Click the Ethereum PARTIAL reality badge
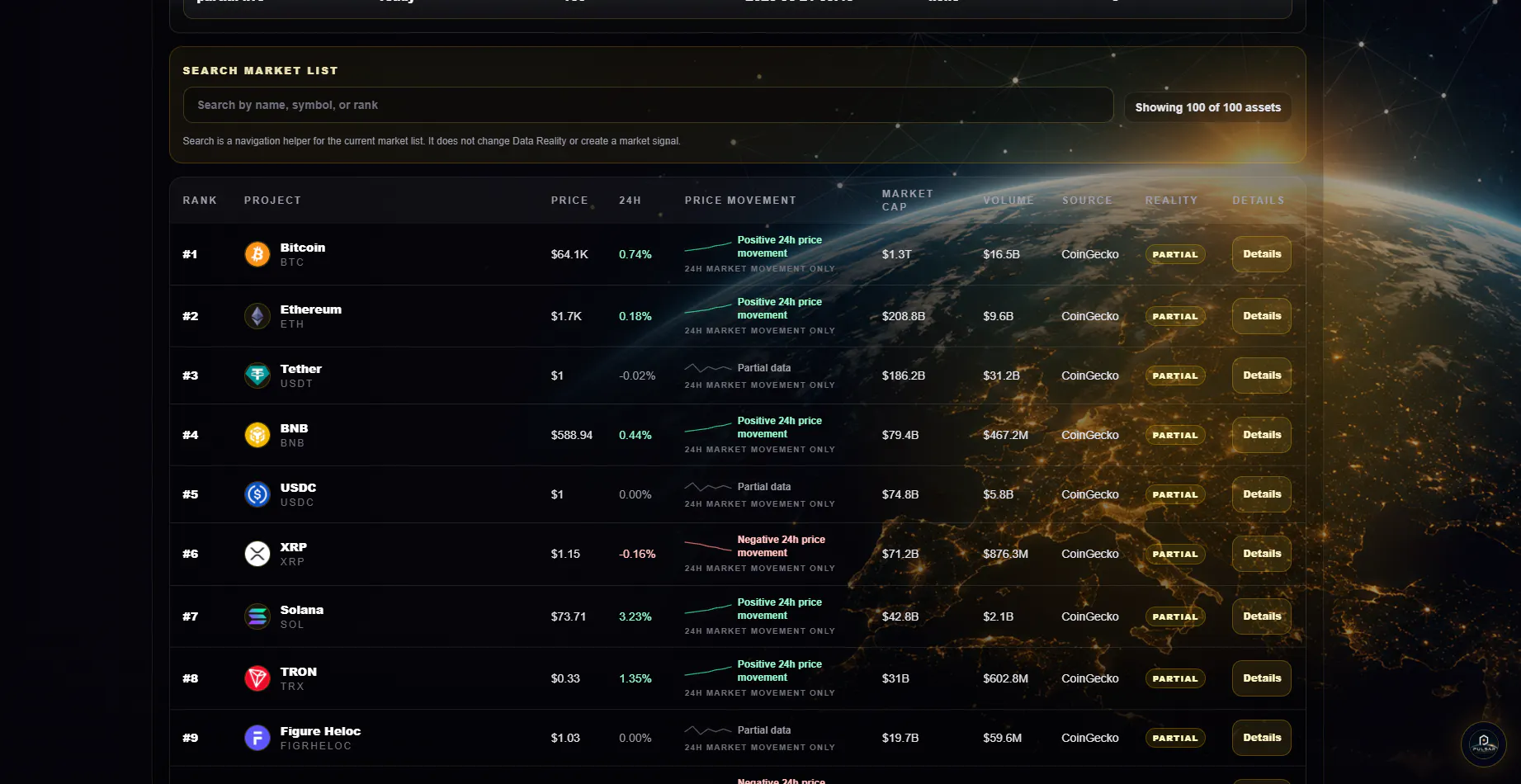This screenshot has height=784, width=1521. click(x=1175, y=316)
